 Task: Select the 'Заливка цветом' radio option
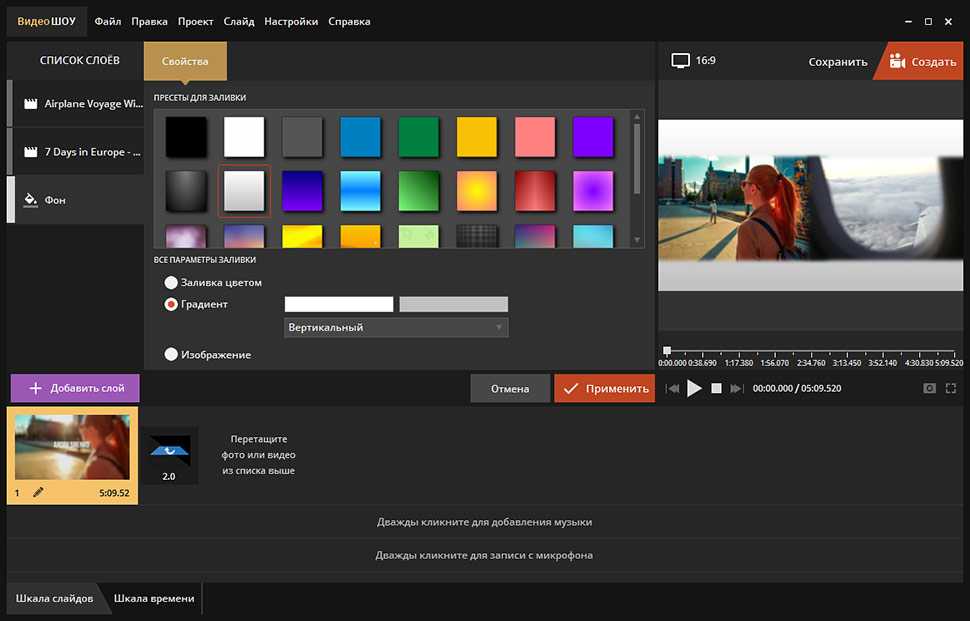[171, 283]
